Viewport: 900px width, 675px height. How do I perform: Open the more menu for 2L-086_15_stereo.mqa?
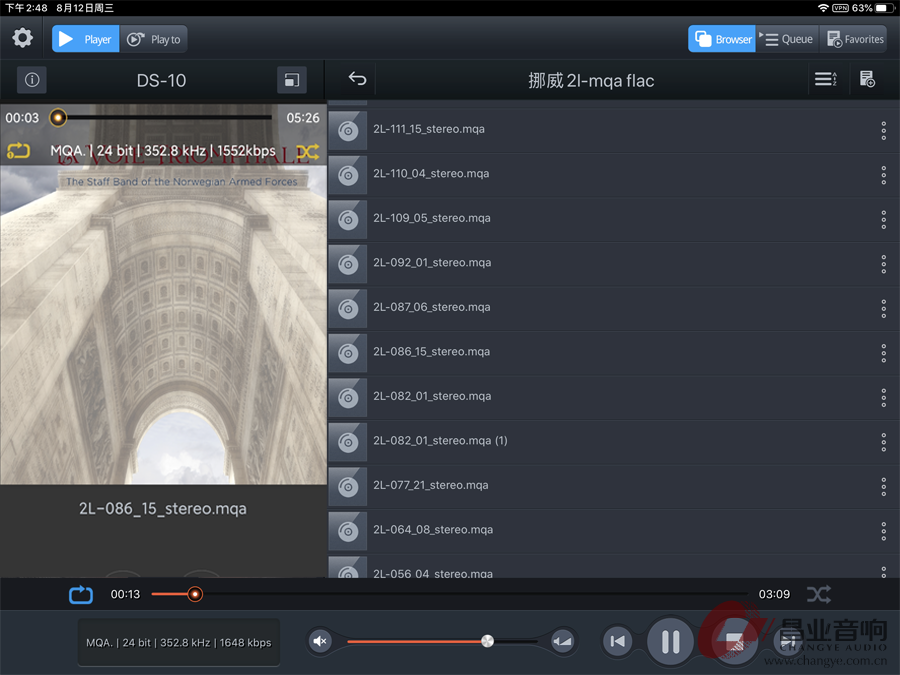[883, 353]
